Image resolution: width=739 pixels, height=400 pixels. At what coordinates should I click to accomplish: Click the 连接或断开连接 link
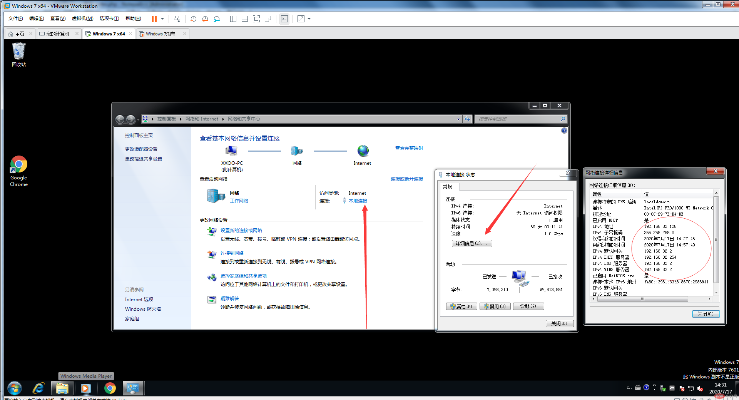[x=407, y=179]
